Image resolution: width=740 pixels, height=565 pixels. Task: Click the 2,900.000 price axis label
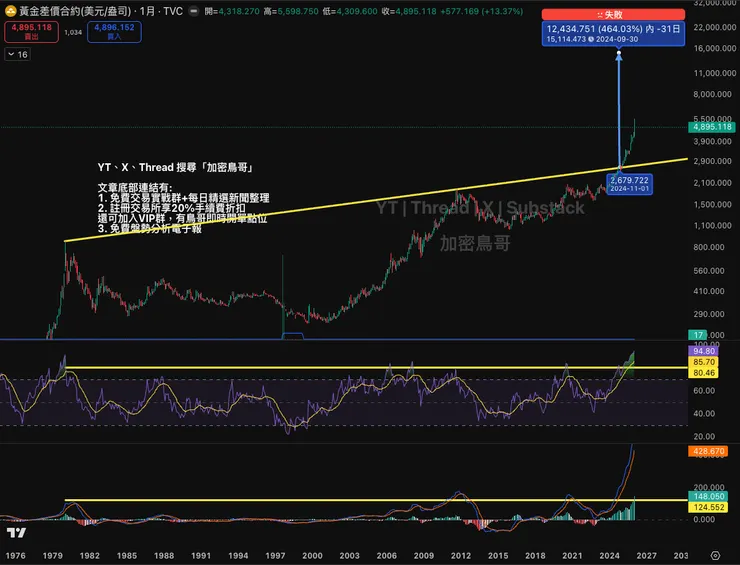[x=715, y=161]
